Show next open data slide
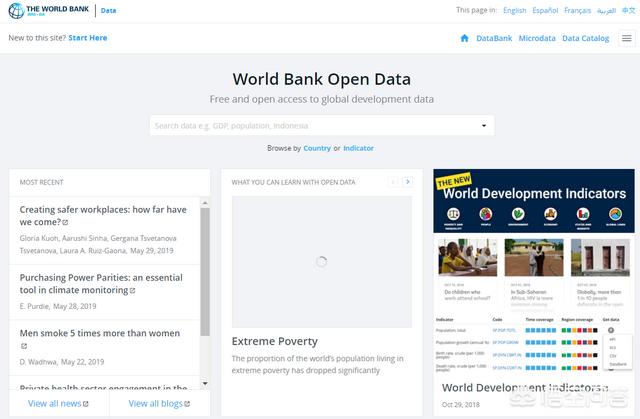The image size is (640, 419). (407, 182)
